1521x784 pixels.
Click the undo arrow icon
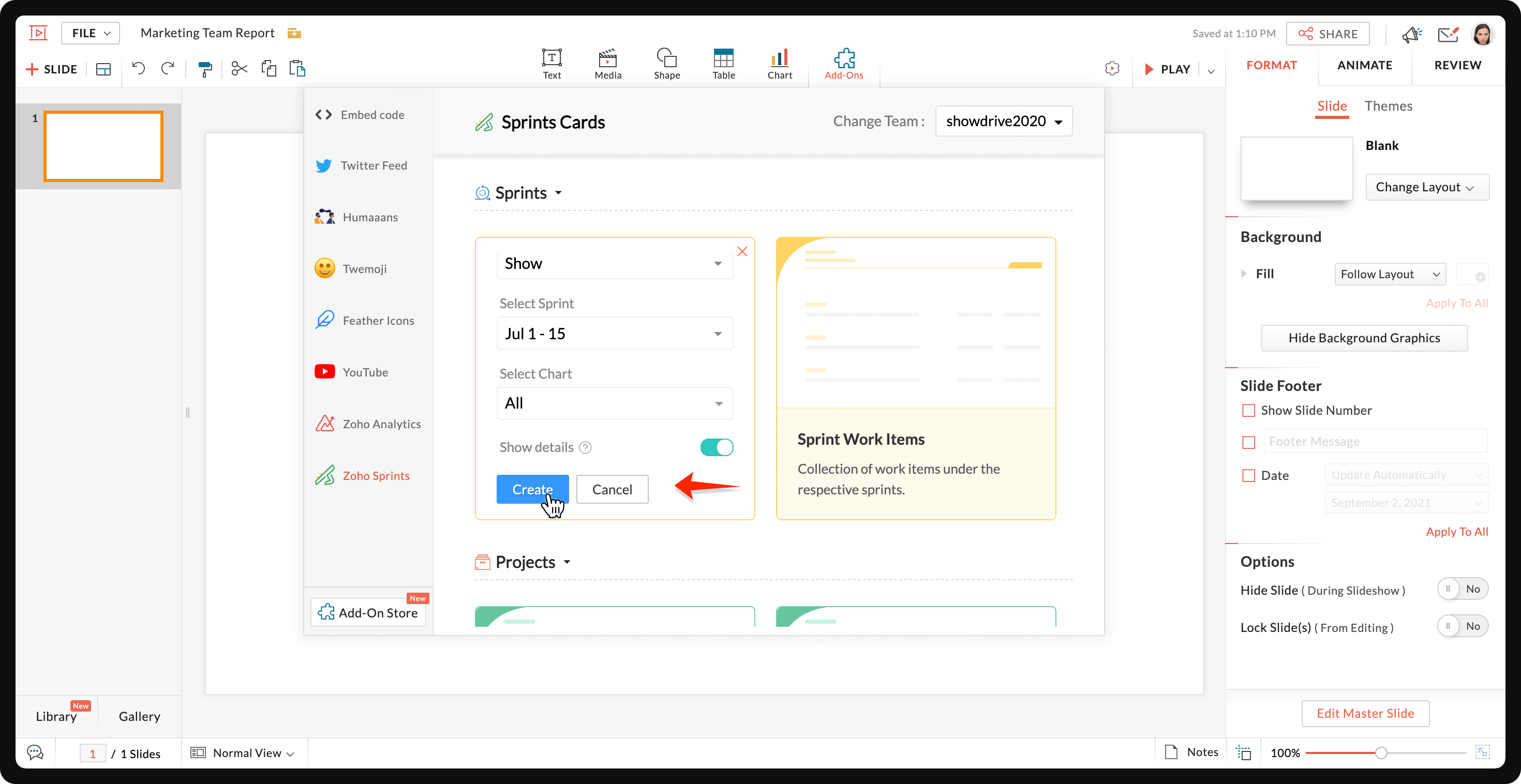click(138, 68)
